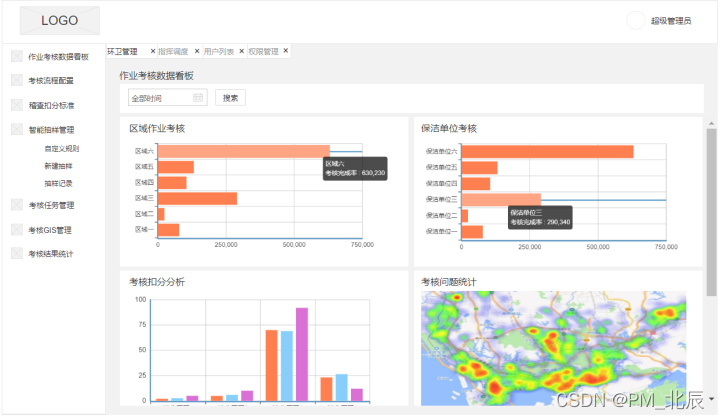The width and height of the screenshot is (720, 419).
Task: Open 作业考核数据看板 in the sidebar
Action: coord(58,57)
